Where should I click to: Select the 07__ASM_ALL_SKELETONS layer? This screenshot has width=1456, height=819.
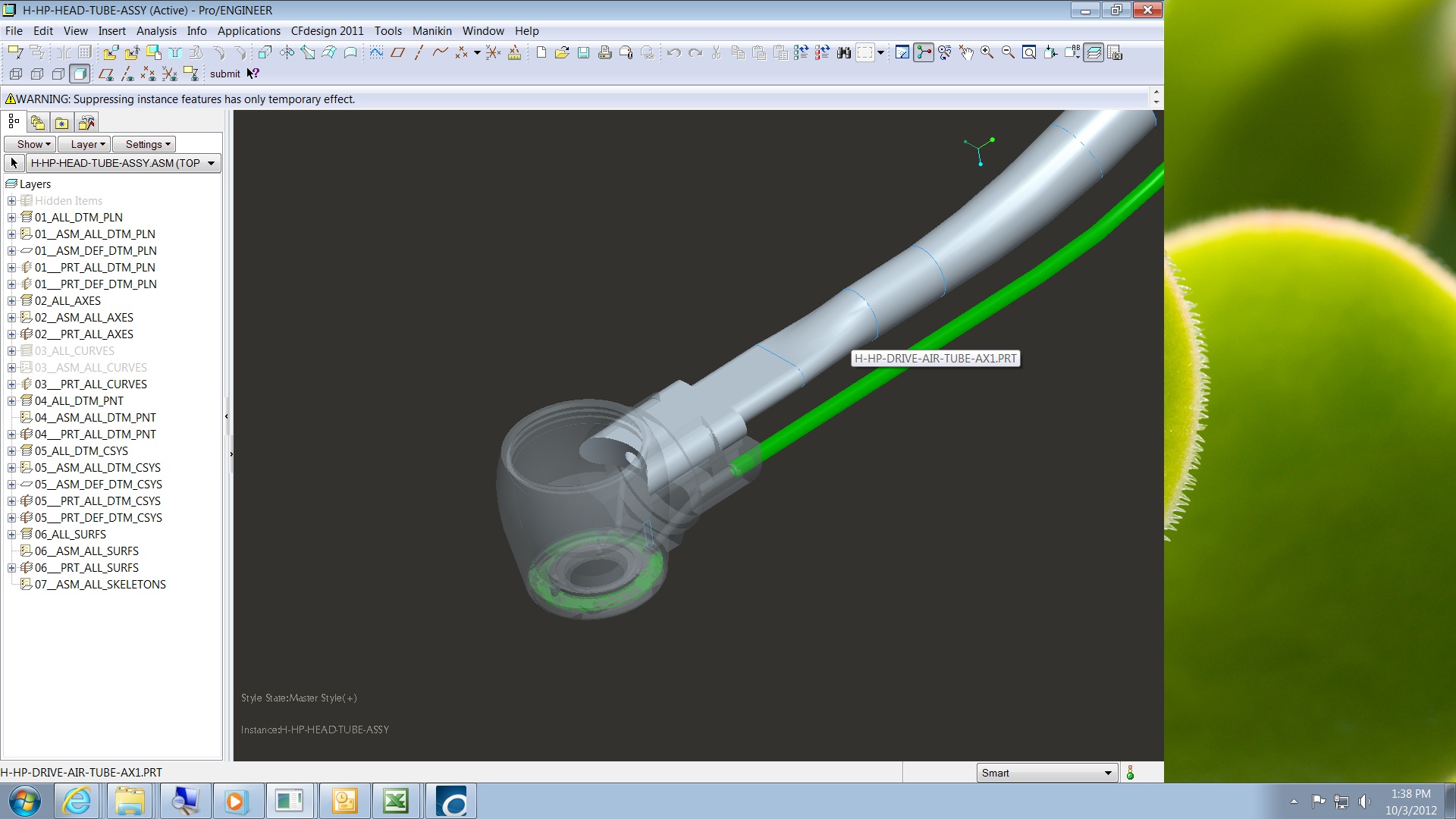pyautogui.click(x=100, y=585)
